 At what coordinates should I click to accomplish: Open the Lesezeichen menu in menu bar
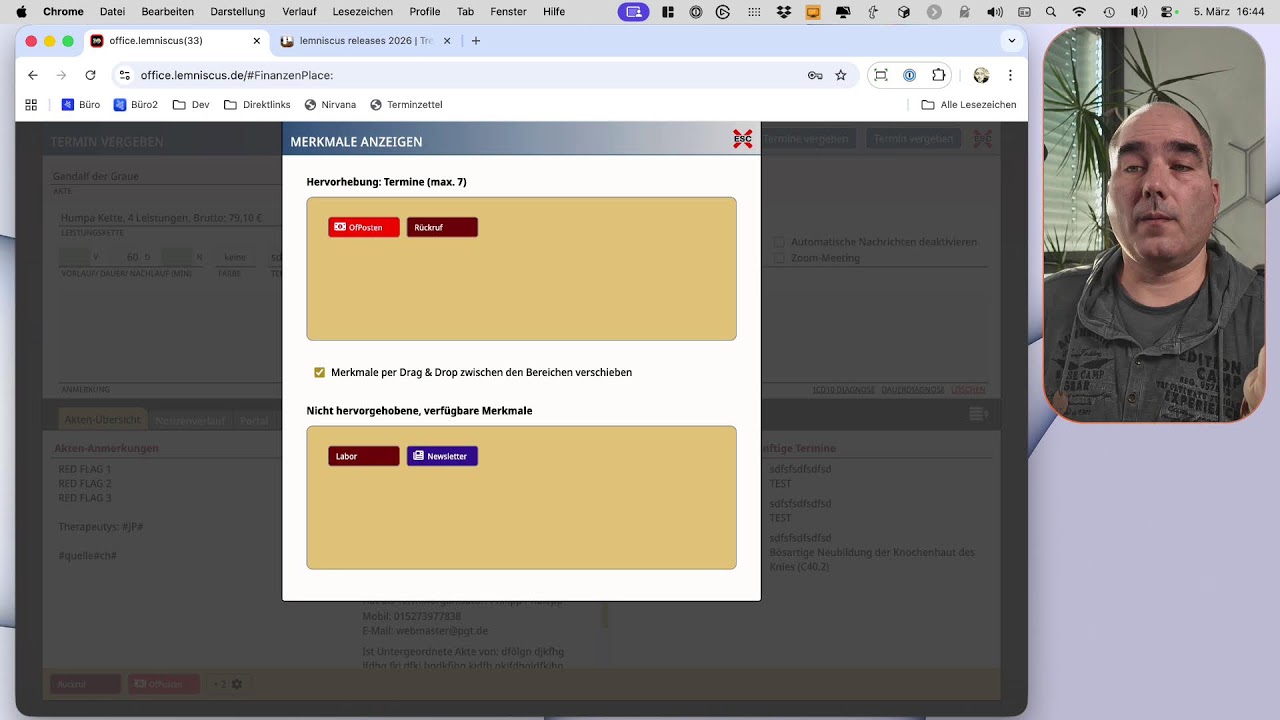click(362, 12)
